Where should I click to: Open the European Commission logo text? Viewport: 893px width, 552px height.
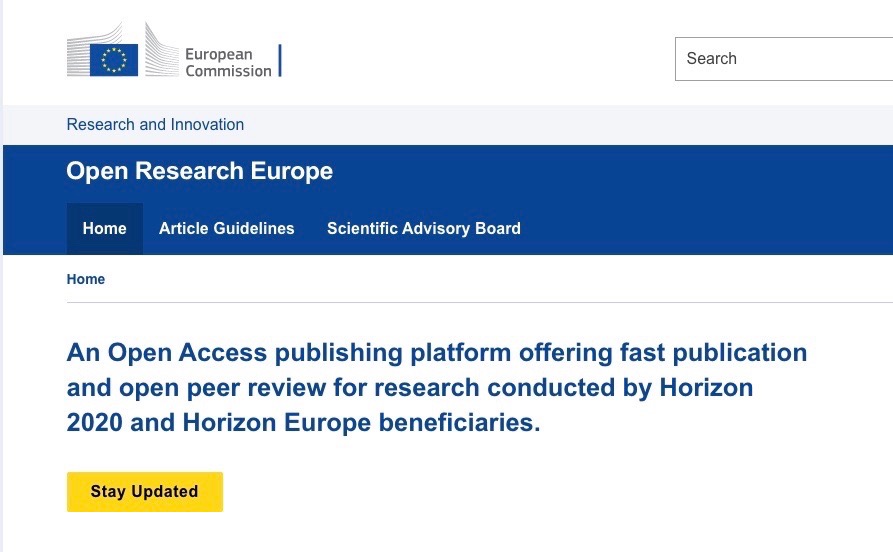(x=228, y=62)
